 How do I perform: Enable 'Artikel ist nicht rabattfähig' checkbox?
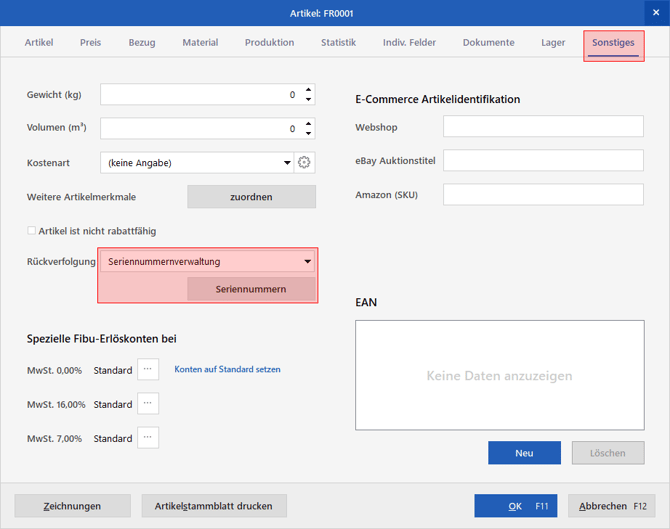point(31,231)
